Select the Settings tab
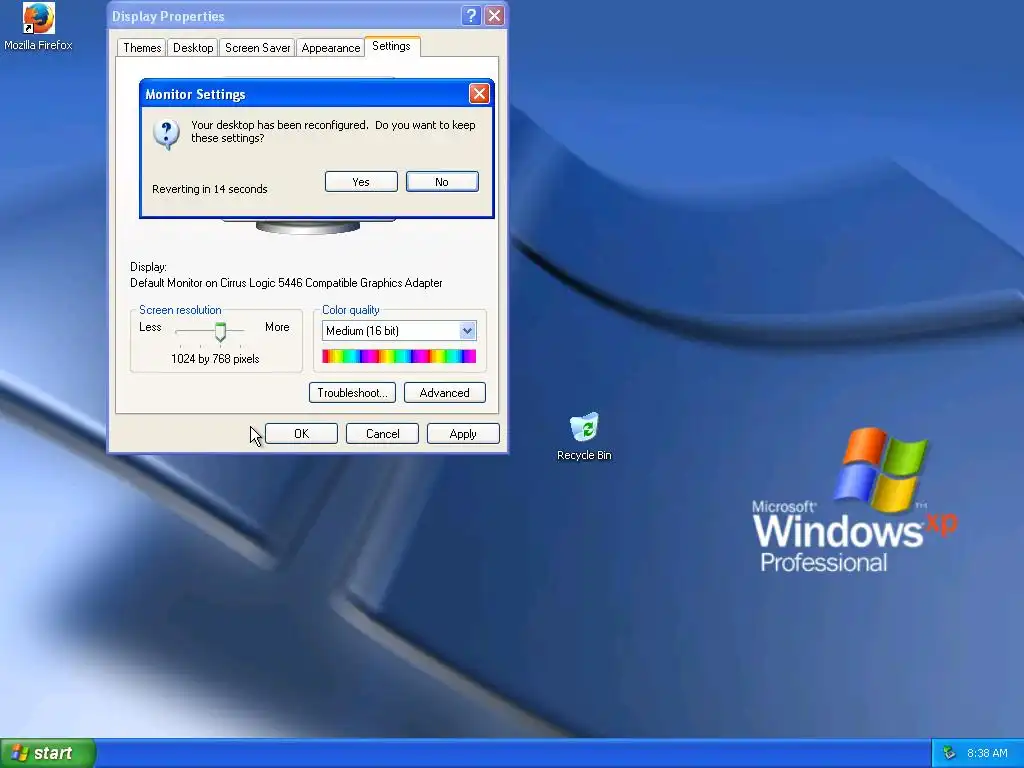1024x768 pixels. click(391, 46)
